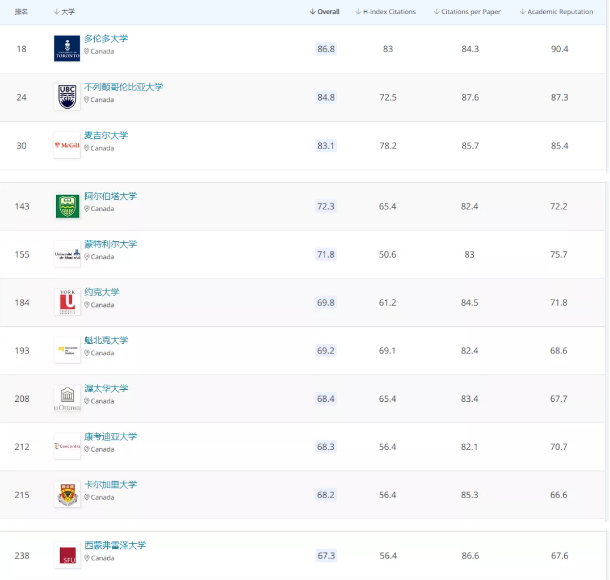The width and height of the screenshot is (610, 580).
Task: Click Academic Reputation value 70.7
Action: 559,447
